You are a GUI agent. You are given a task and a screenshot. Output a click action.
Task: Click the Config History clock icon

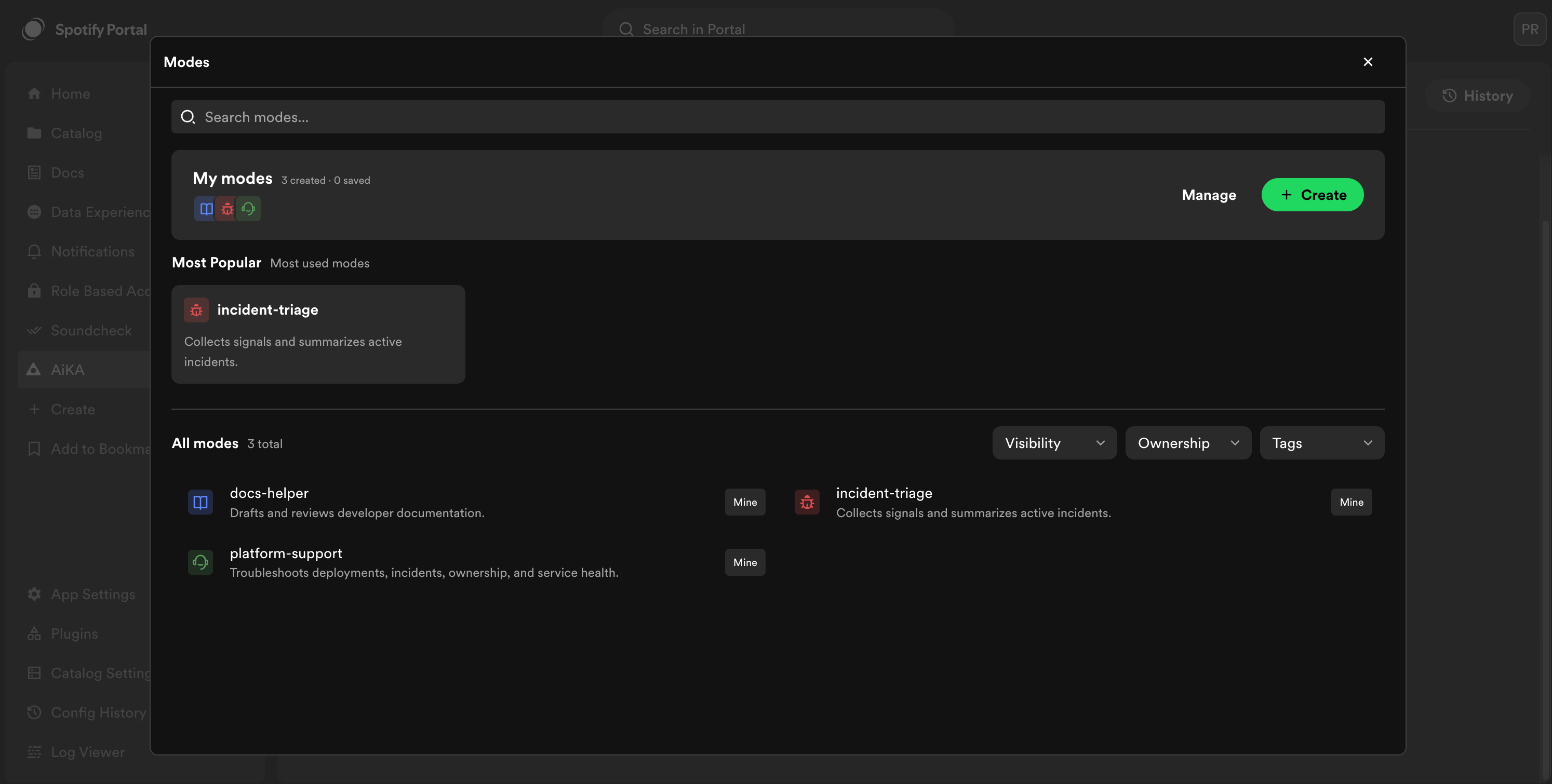coord(34,713)
